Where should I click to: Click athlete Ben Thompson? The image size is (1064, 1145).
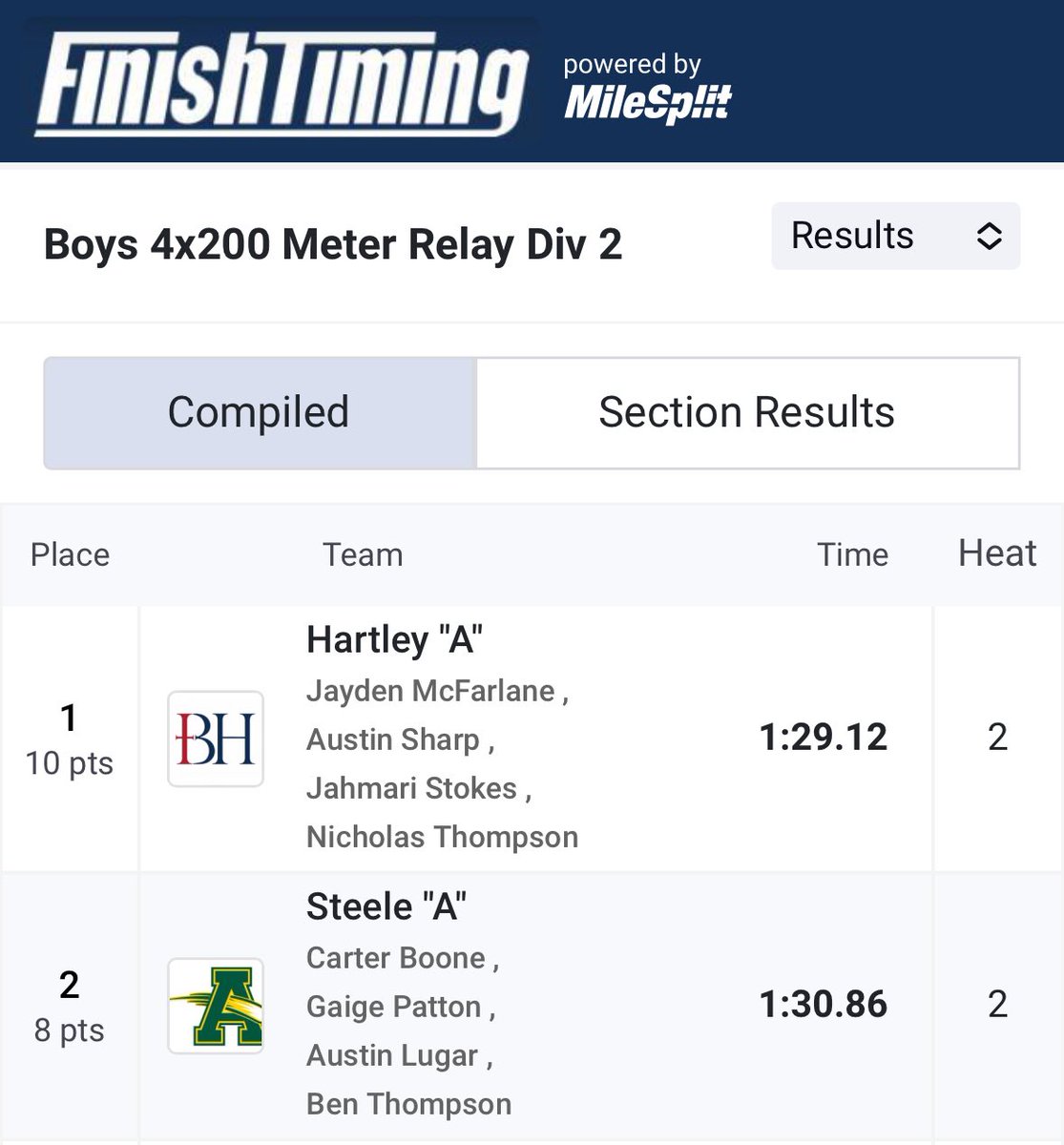[408, 1104]
